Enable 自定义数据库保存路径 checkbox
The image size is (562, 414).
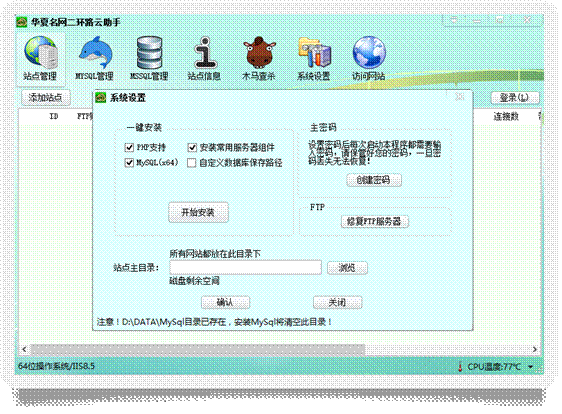(192, 163)
